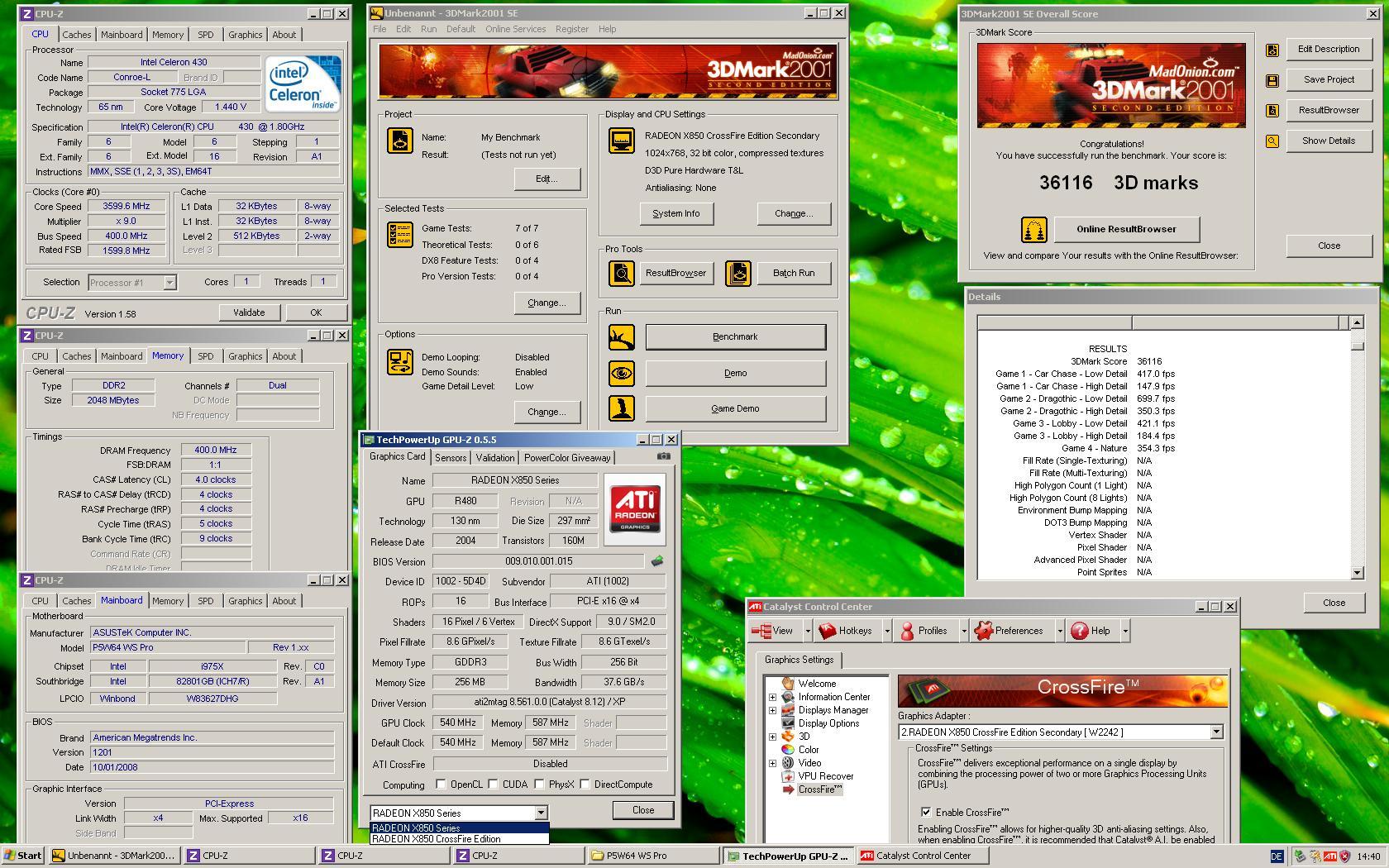Click the Selected Tests checklist icon
The width and height of the screenshot is (1389, 868).
tap(400, 235)
